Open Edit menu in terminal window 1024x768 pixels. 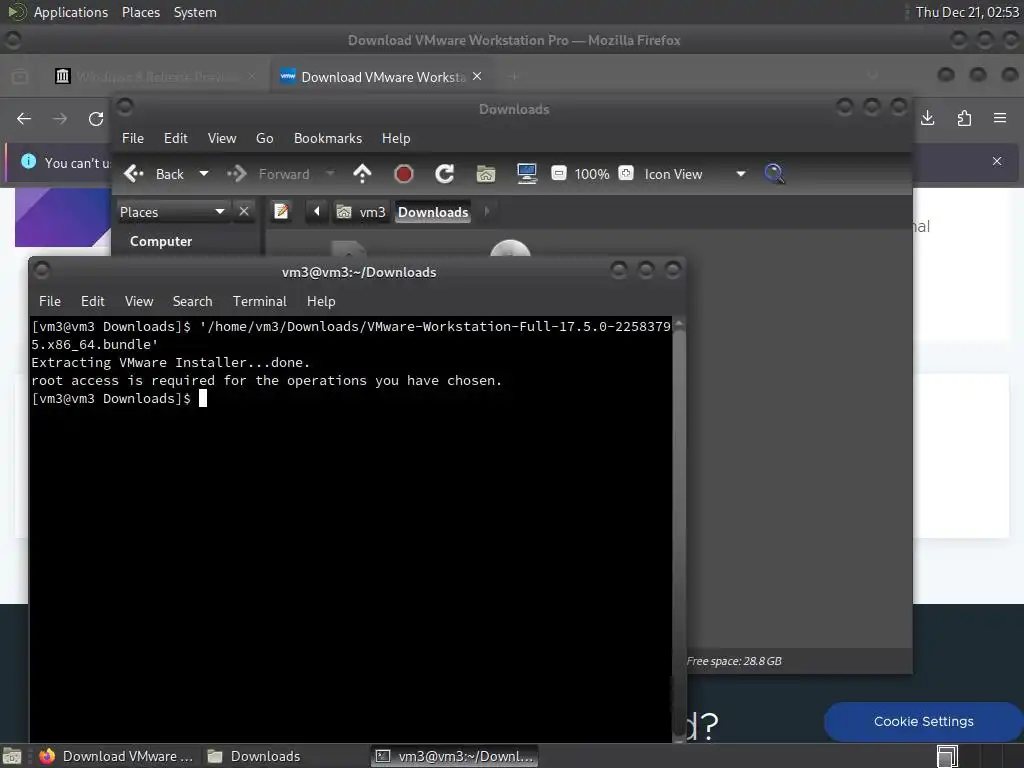pos(93,301)
